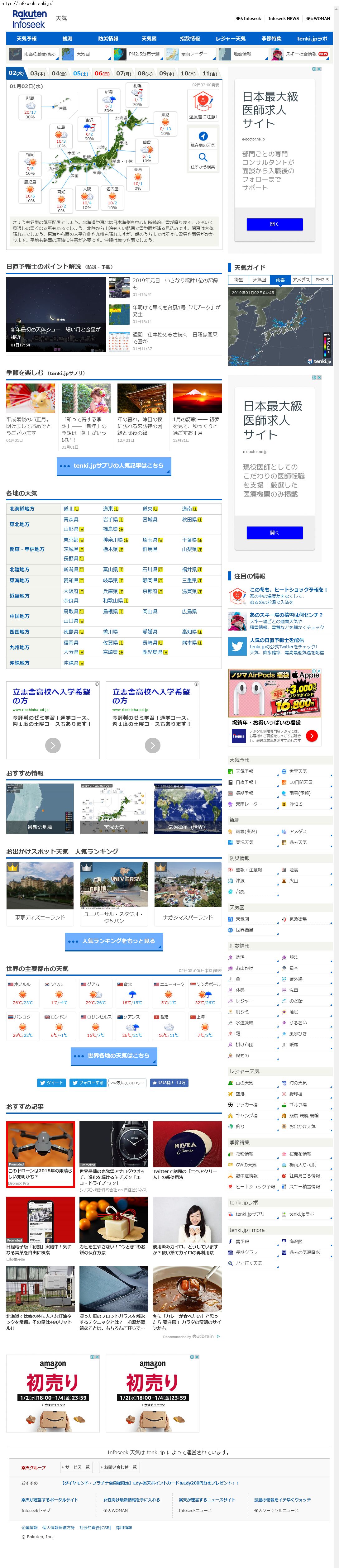Click 沖縄県 prefecture link
Viewport: 339px width, 1568px height.
(x=71, y=663)
